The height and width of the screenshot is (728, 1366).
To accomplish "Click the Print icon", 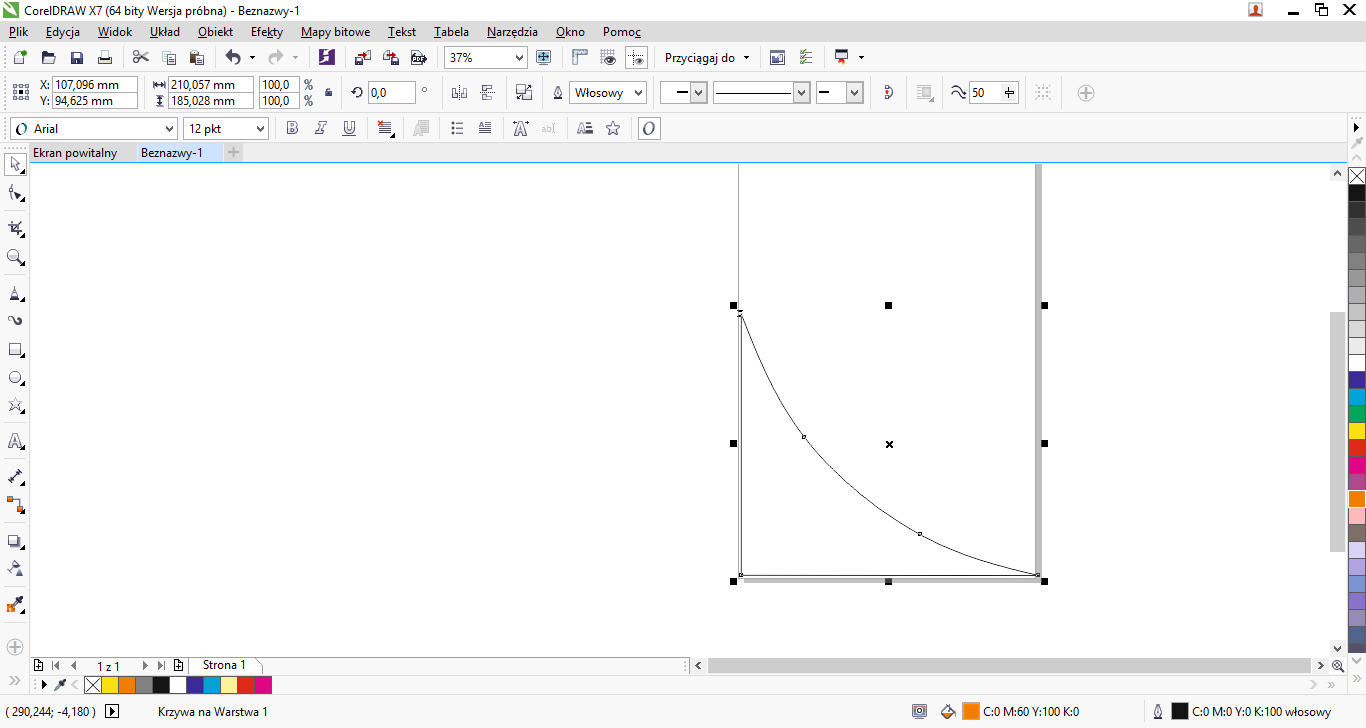I will coord(104,58).
